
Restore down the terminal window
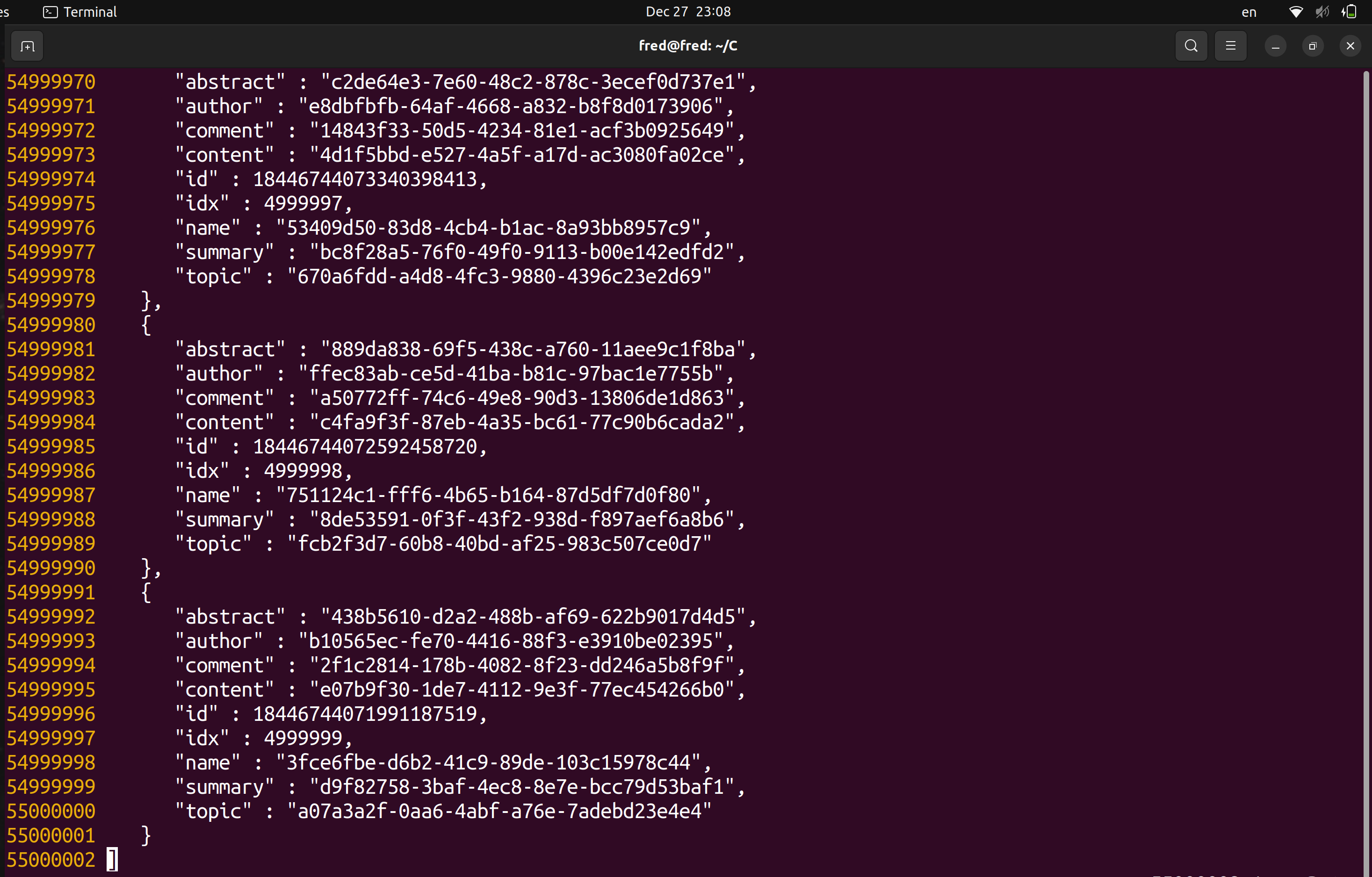pos(1312,46)
